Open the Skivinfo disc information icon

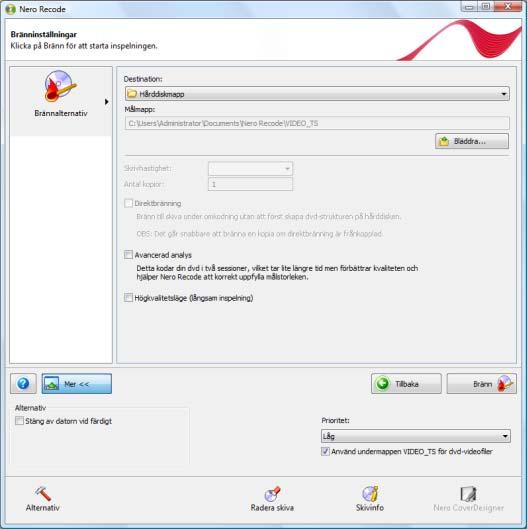pyautogui.click(x=370, y=494)
